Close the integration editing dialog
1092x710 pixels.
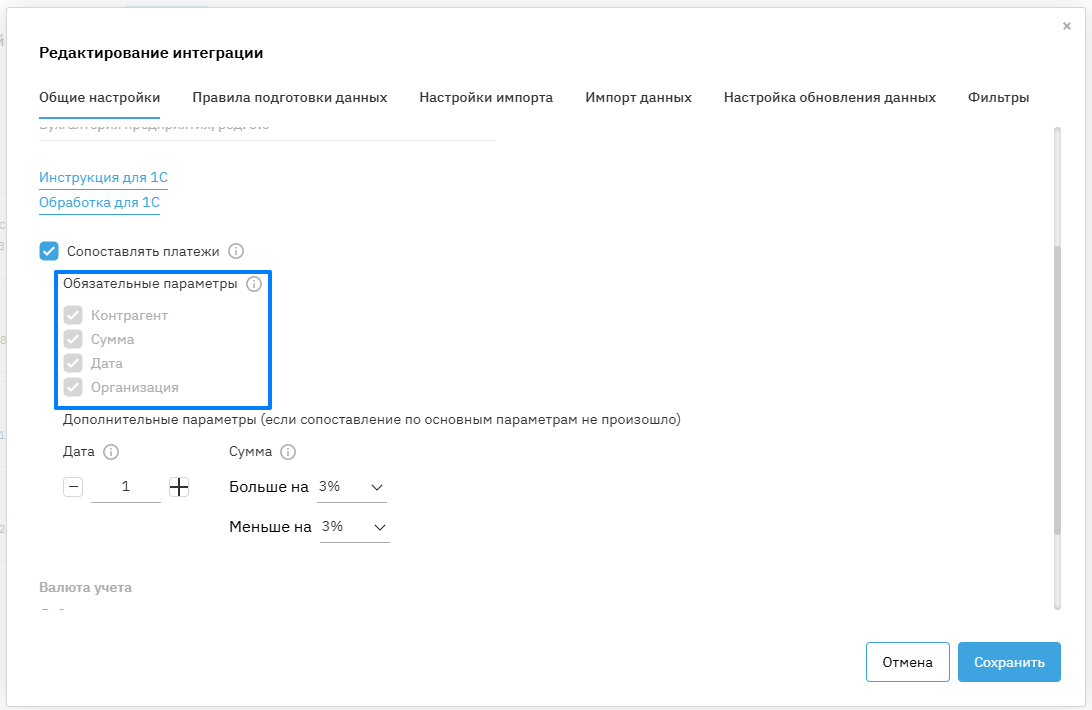coord(1067,26)
